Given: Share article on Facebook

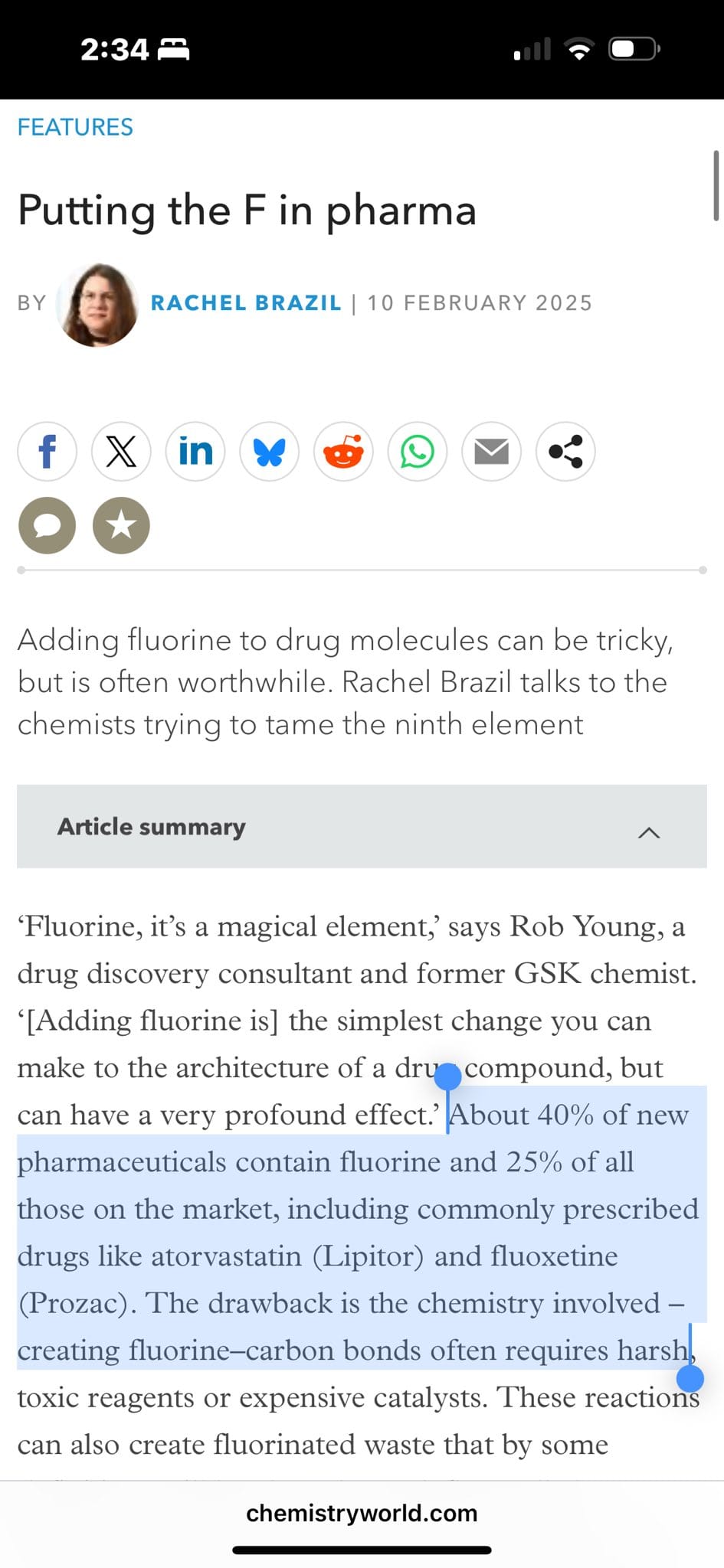Looking at the screenshot, I should [47, 452].
